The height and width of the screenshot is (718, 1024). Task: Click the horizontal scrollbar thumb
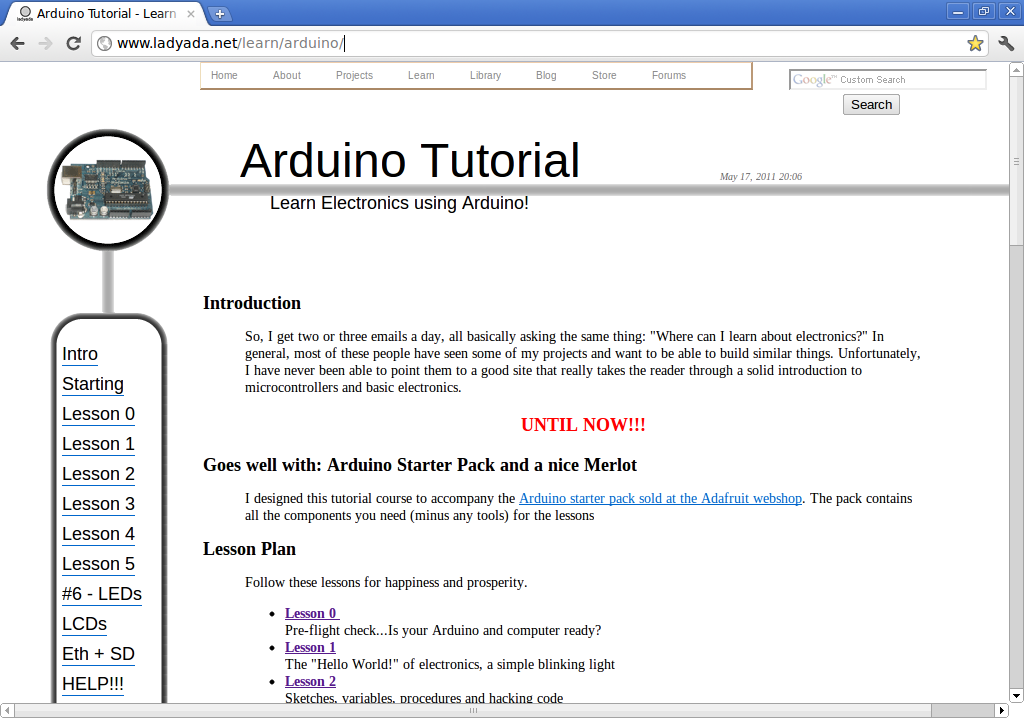pos(473,710)
